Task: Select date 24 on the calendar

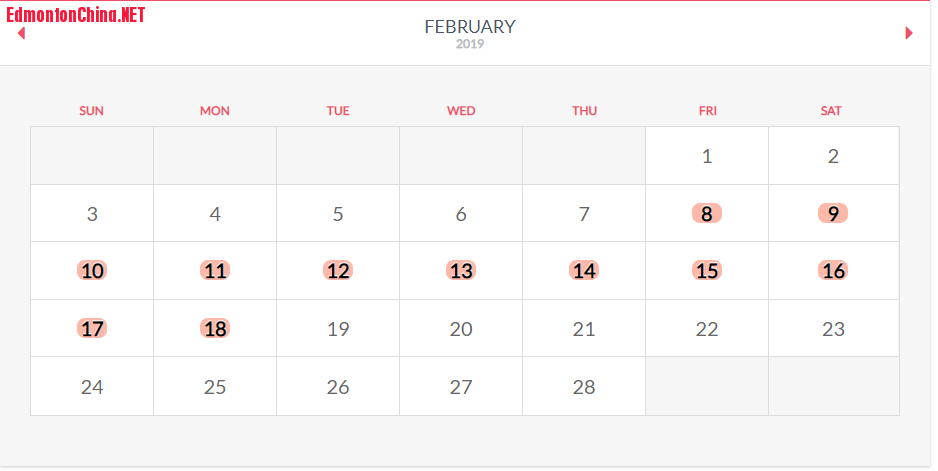Action: (x=92, y=387)
